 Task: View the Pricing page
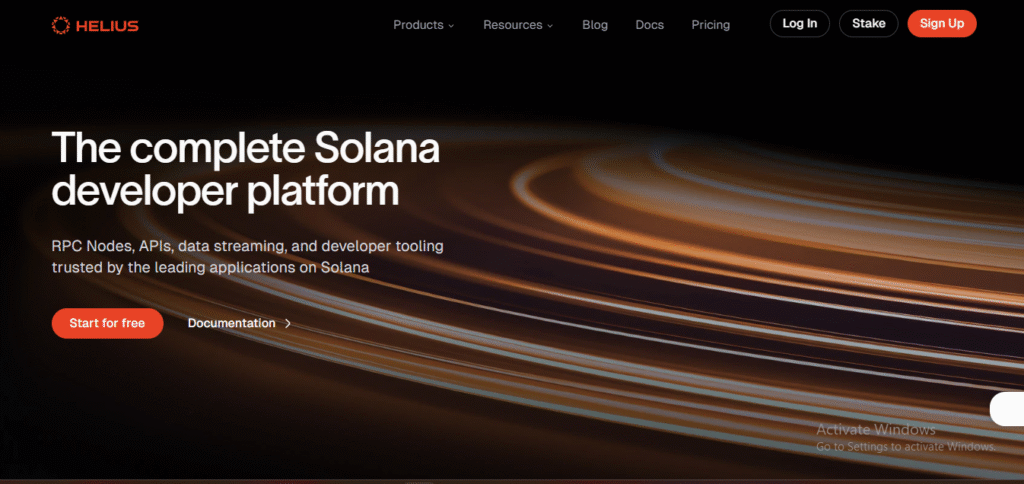(x=711, y=25)
